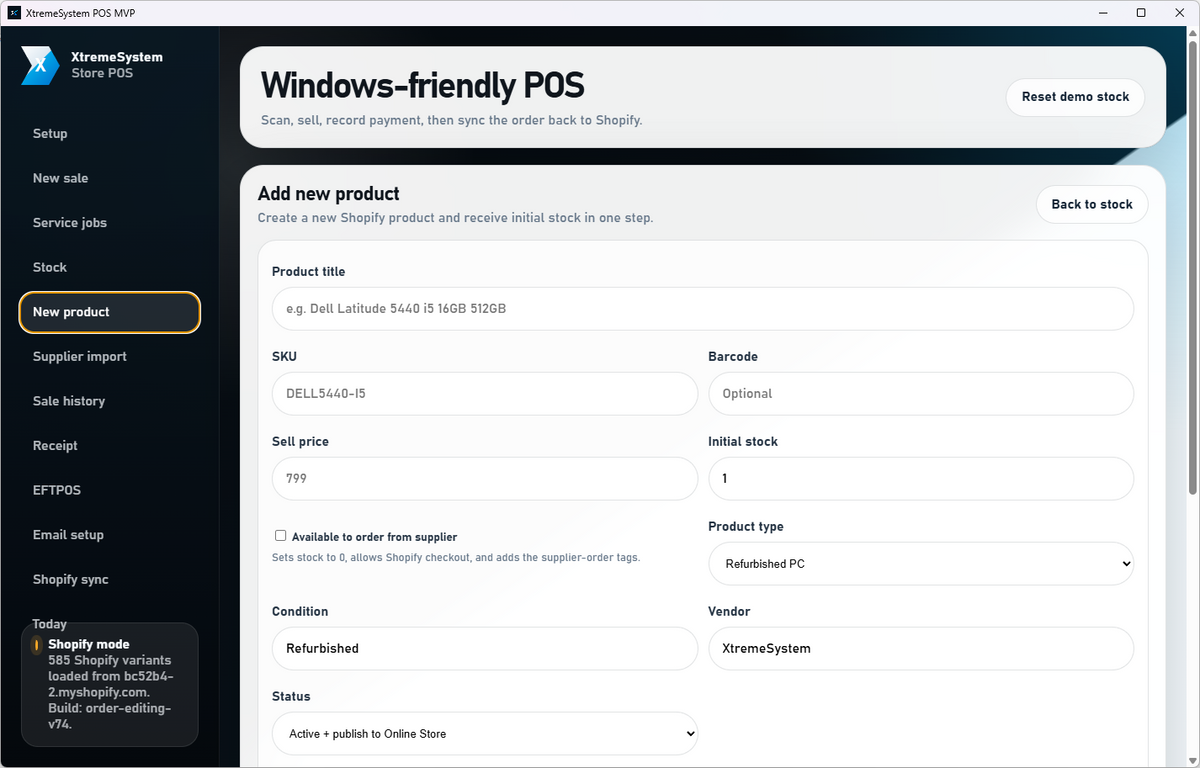1200x768 pixels.
Task: Click the XtremeSystem logo in the sidebar
Action: (x=41, y=65)
